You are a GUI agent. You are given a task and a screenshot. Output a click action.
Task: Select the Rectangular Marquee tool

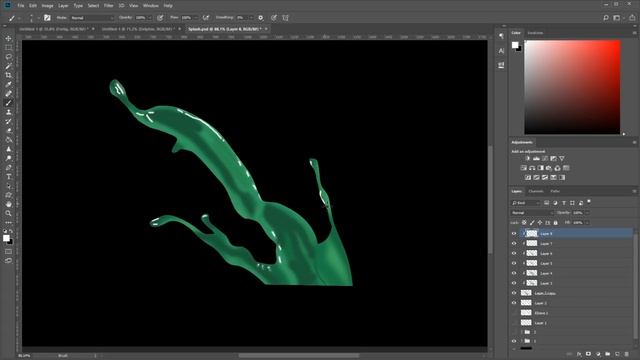click(x=8, y=47)
